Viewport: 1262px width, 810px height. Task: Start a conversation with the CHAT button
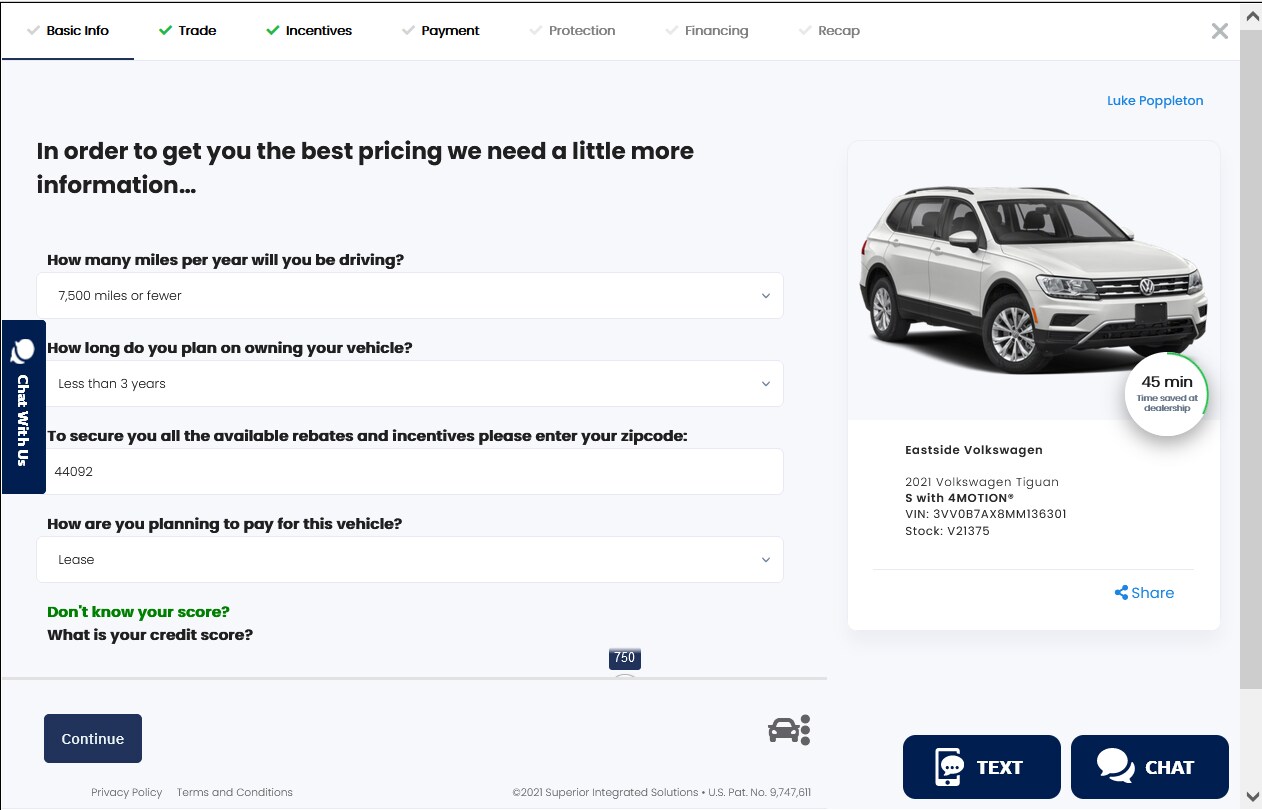point(1150,768)
